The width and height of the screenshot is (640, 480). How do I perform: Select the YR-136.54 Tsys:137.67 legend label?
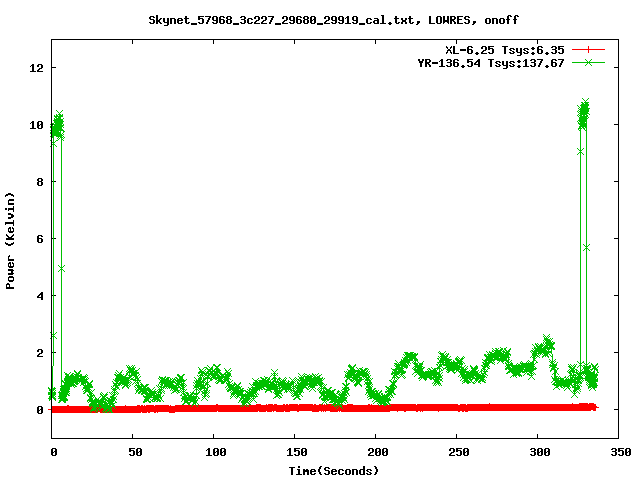click(x=491, y=63)
